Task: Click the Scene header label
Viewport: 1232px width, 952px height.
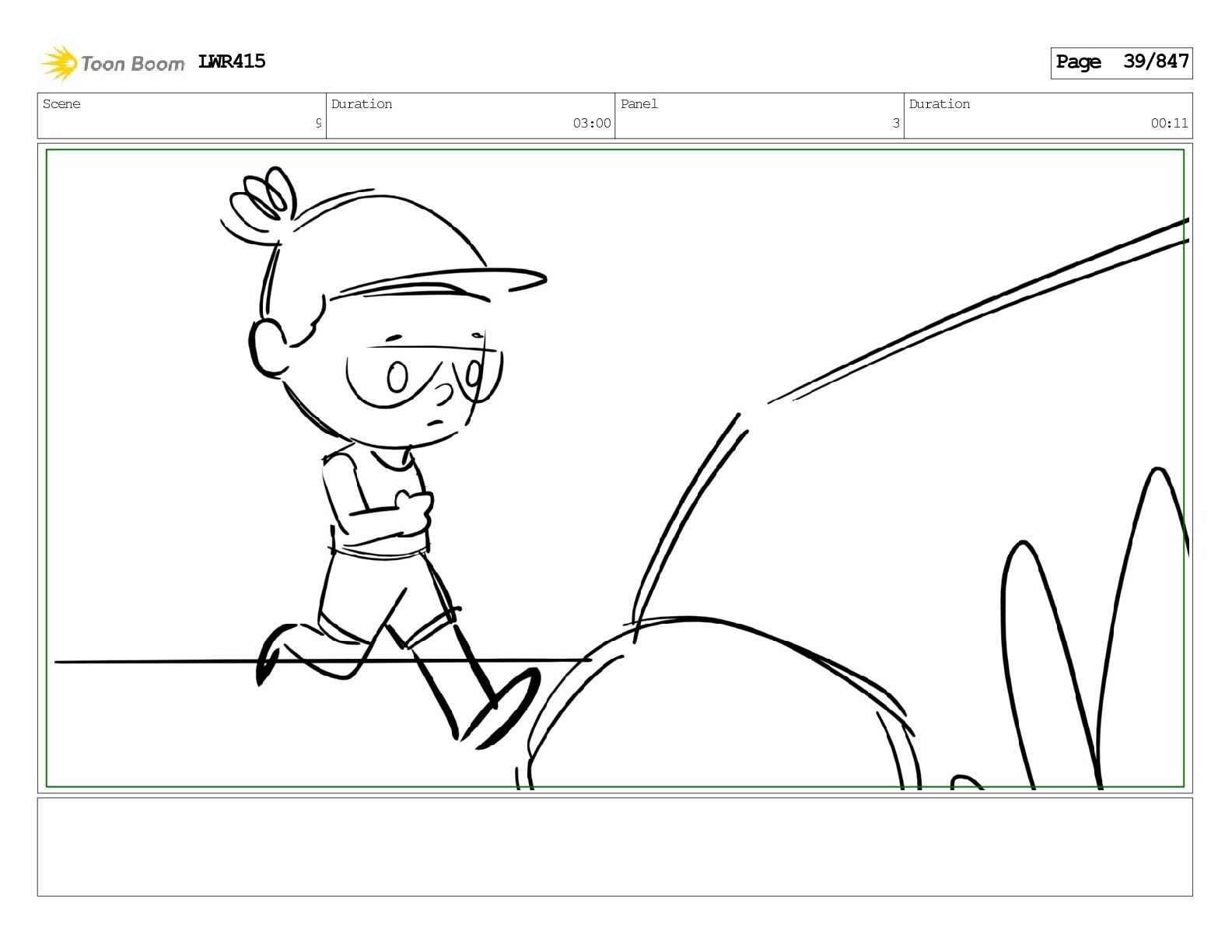Action: (61, 104)
